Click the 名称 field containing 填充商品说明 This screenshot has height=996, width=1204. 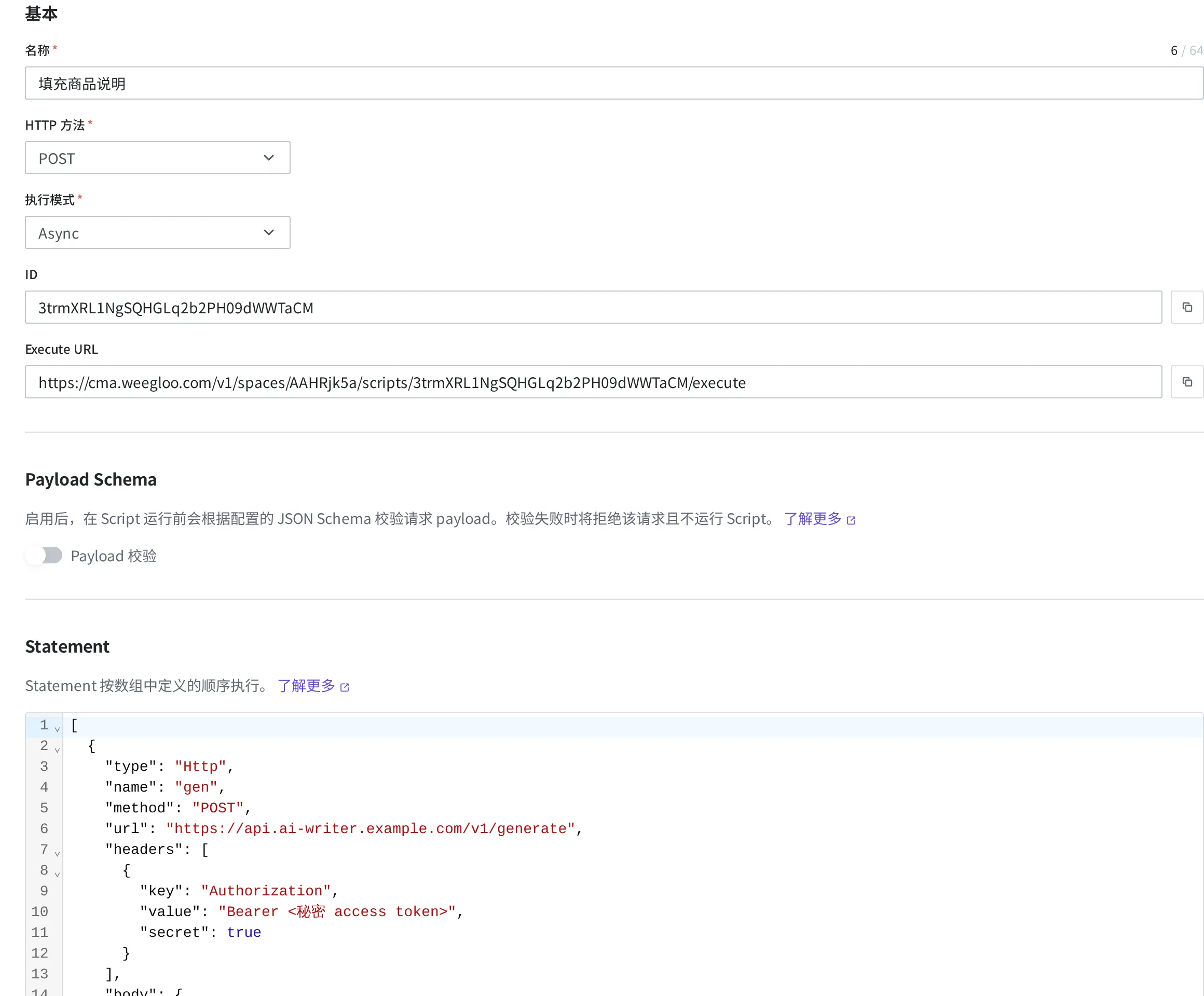pyautogui.click(x=613, y=83)
